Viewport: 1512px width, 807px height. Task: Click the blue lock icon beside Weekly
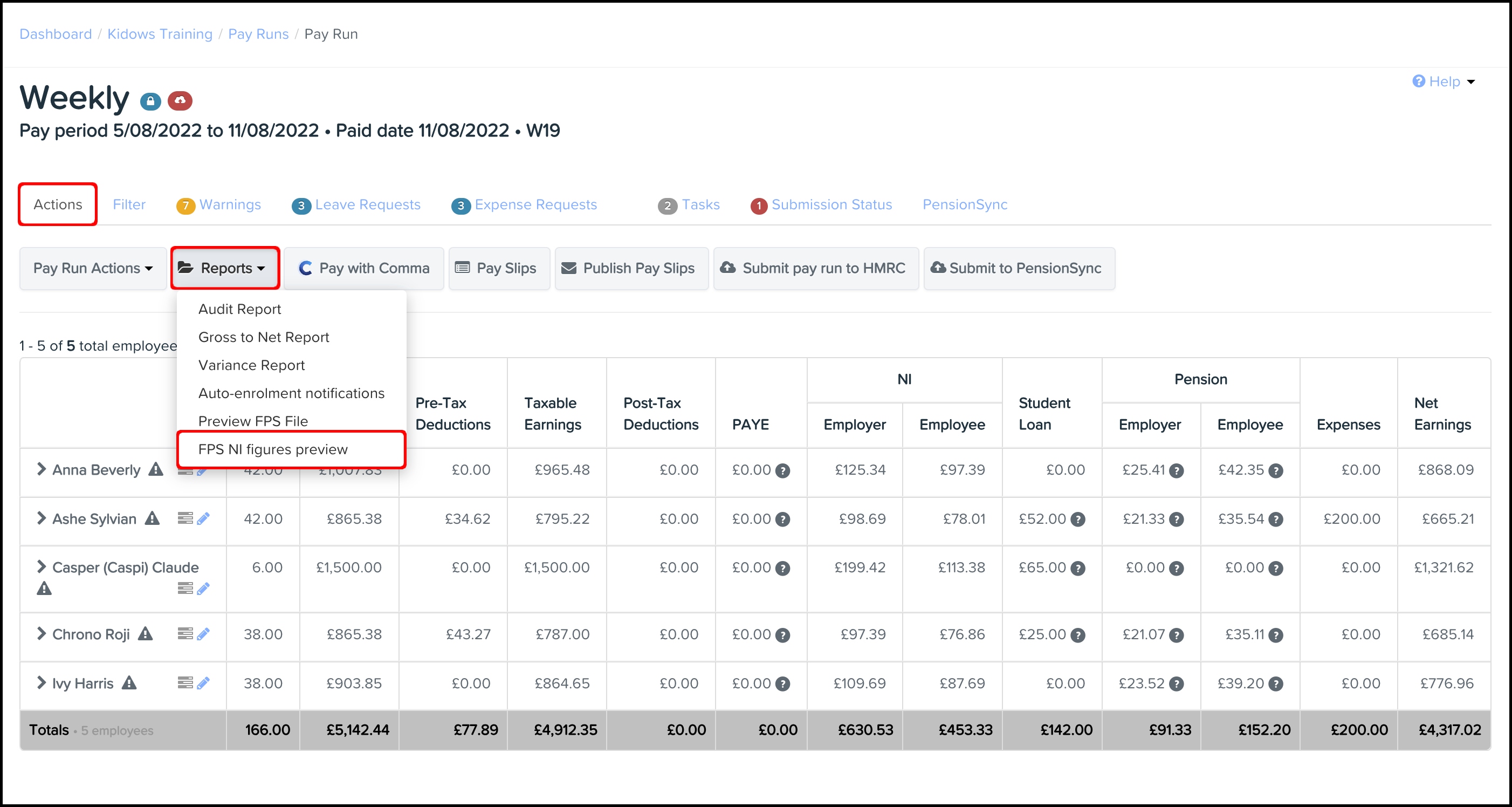150,101
